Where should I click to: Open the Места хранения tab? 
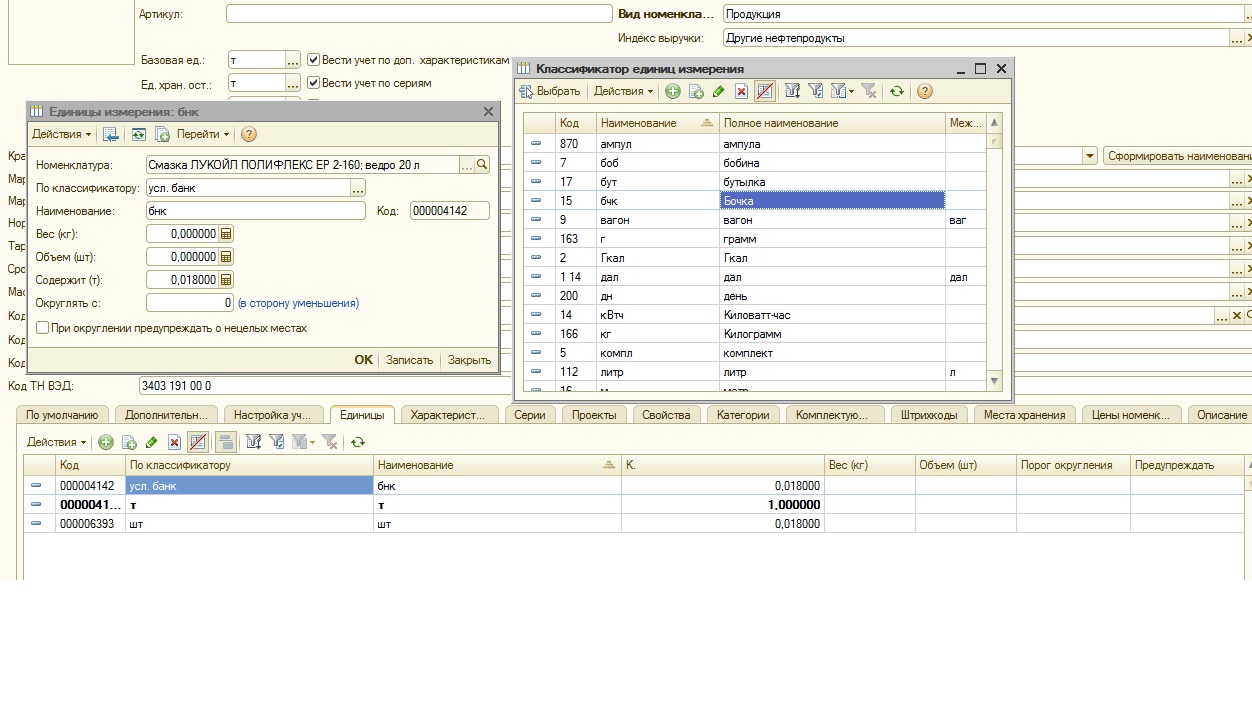coord(1026,415)
